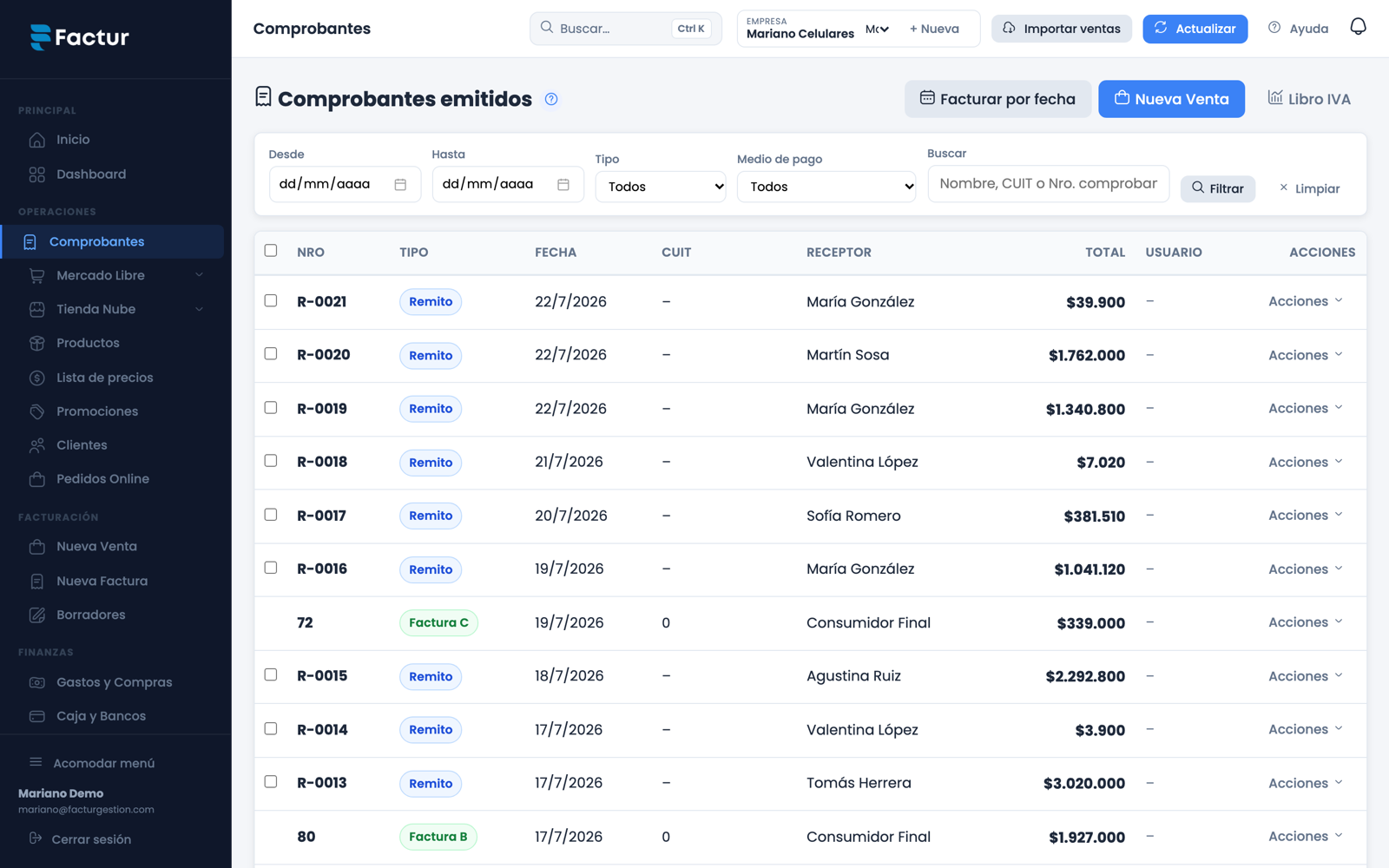Click the Caja y Bancos card icon
Viewport: 1389px width, 868px height.
coord(36,716)
